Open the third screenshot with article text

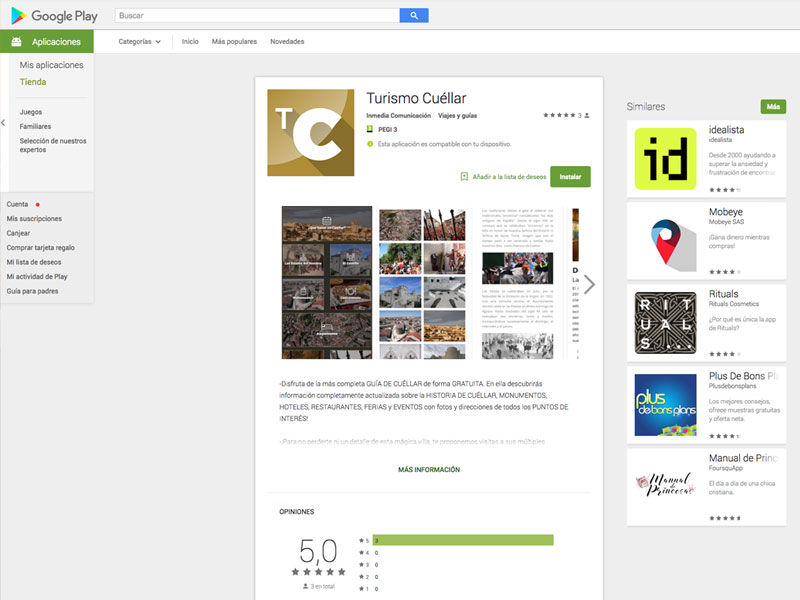(x=517, y=283)
